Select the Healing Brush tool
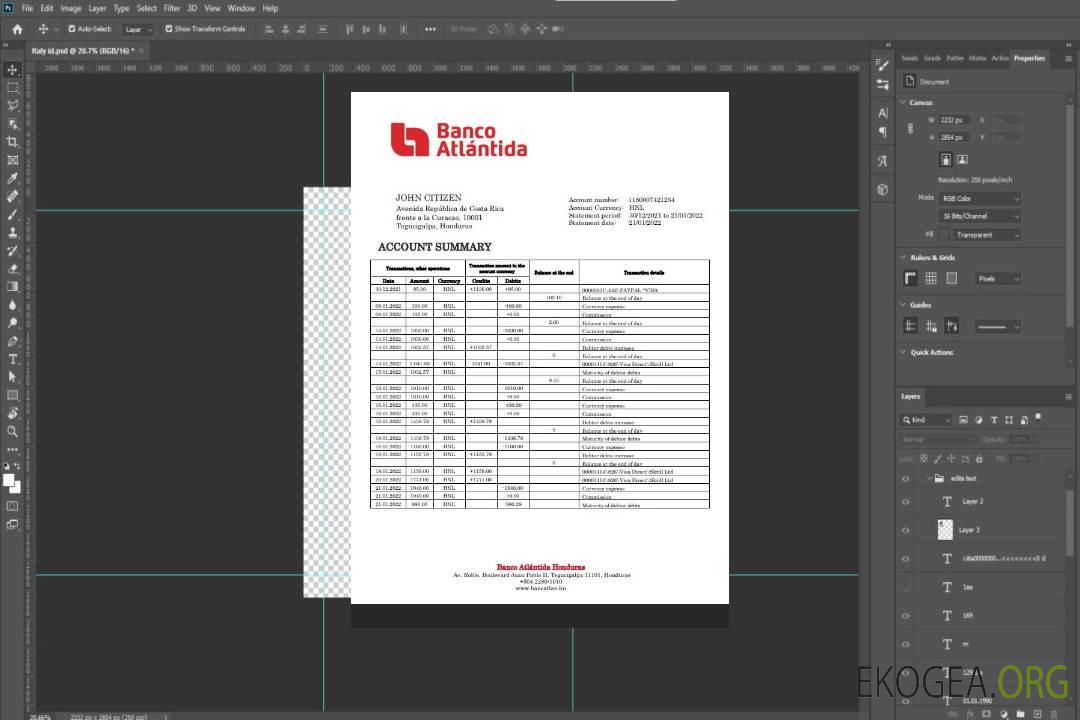The height and width of the screenshot is (720, 1080). [12, 196]
